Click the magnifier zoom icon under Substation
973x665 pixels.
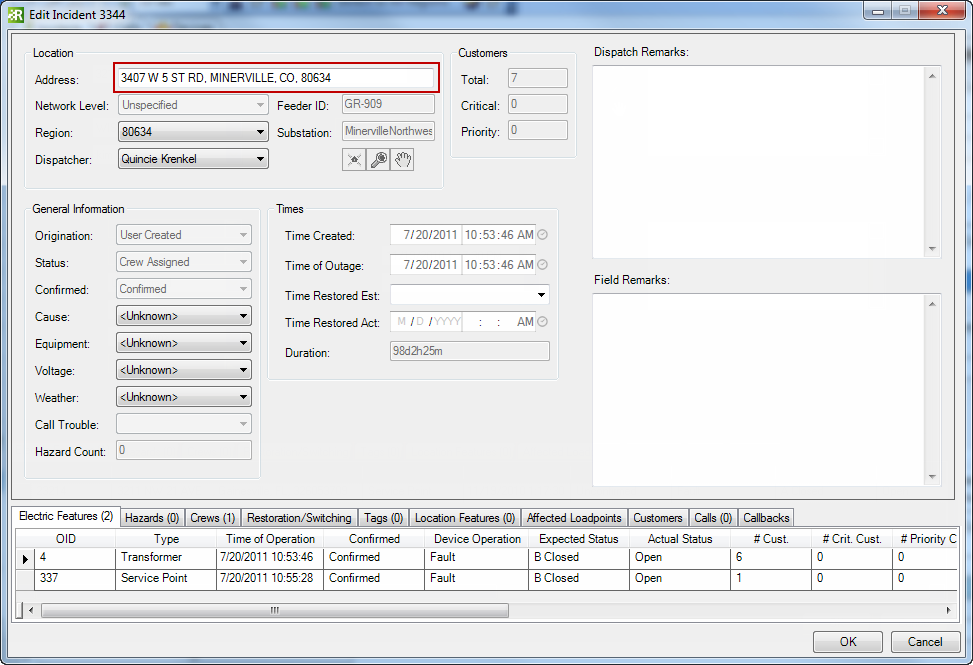click(379, 160)
